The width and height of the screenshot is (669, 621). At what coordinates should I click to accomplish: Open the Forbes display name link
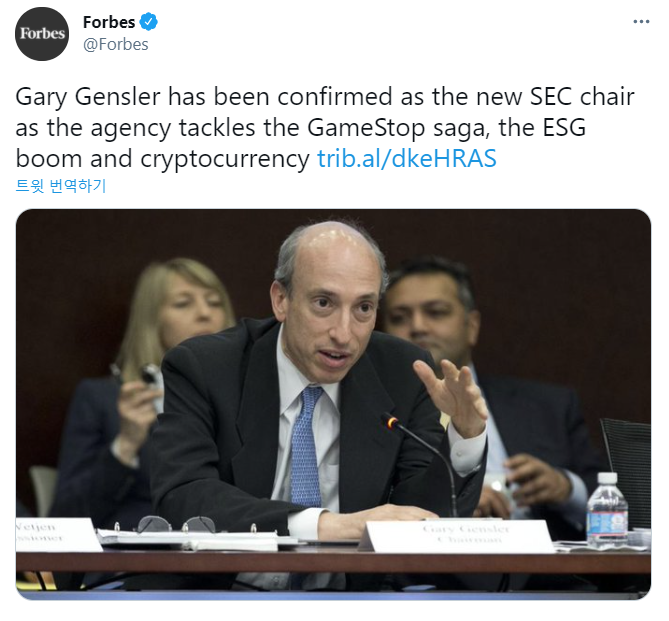(x=109, y=22)
